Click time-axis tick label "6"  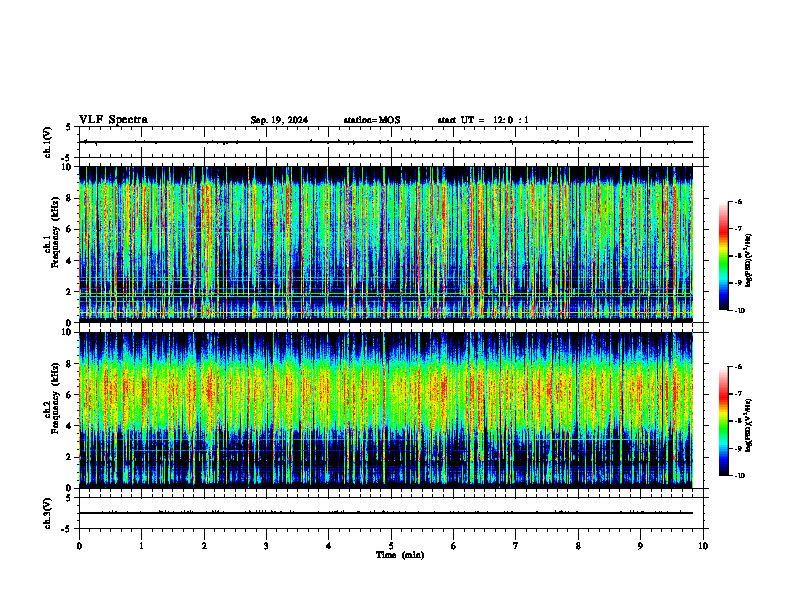pos(454,546)
